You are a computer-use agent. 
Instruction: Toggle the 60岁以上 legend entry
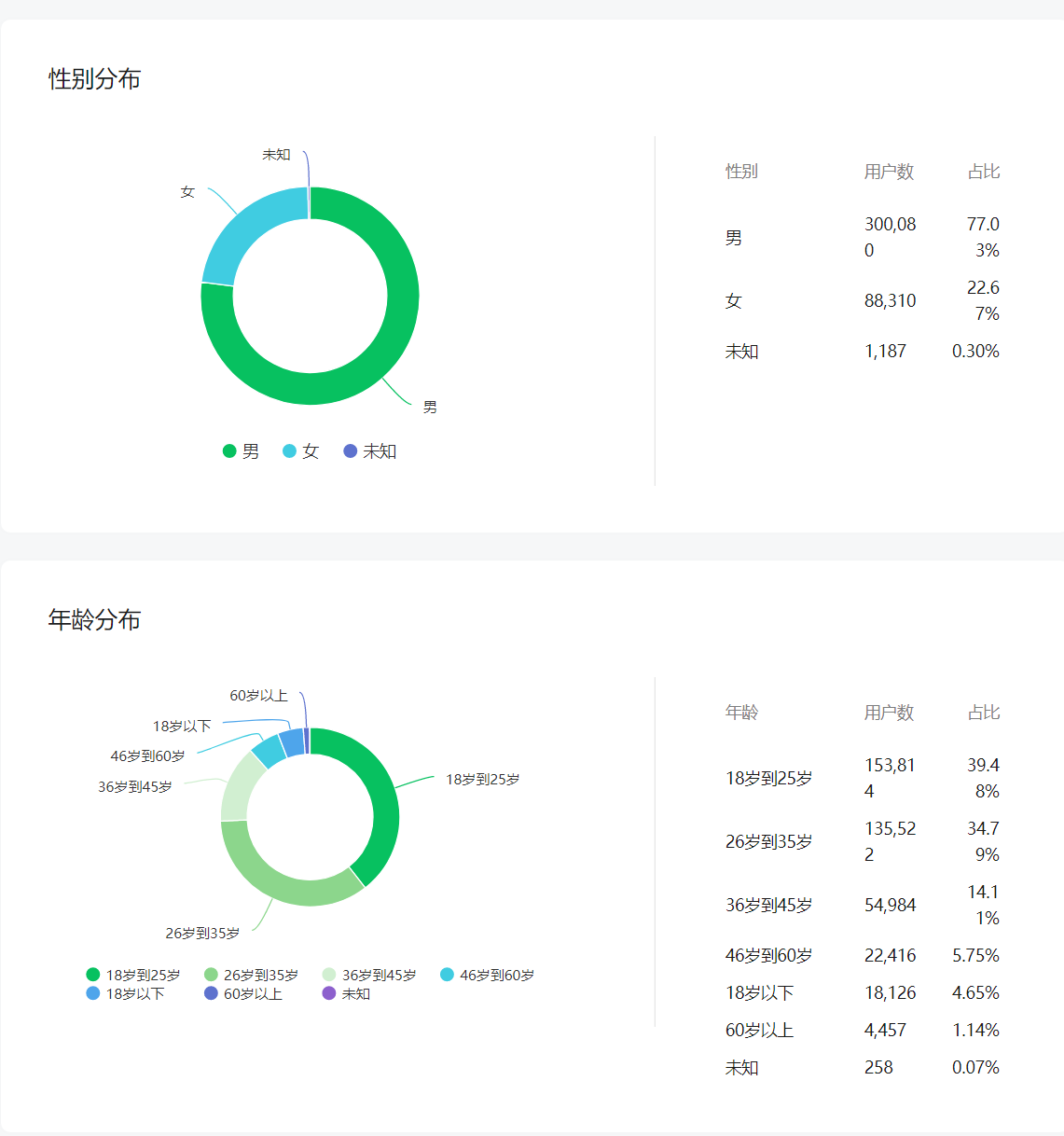tap(243, 993)
